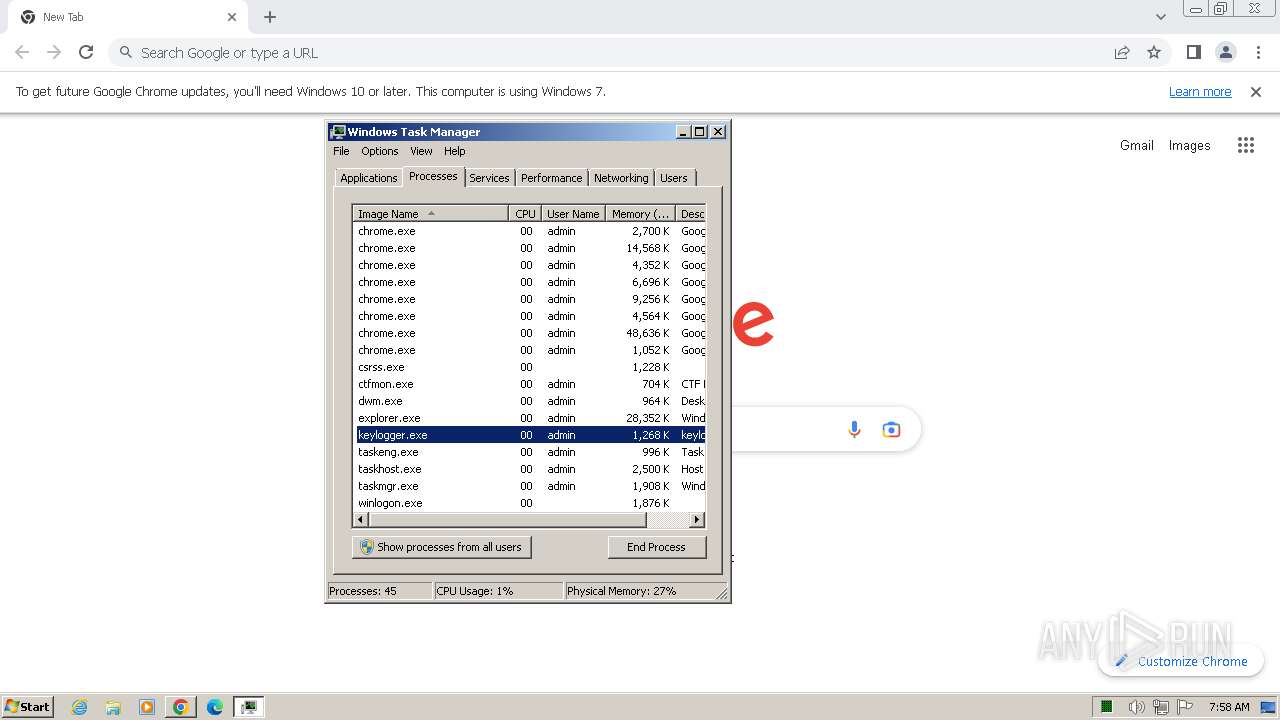
Task: Select explorer.exe process
Action: tap(530, 418)
